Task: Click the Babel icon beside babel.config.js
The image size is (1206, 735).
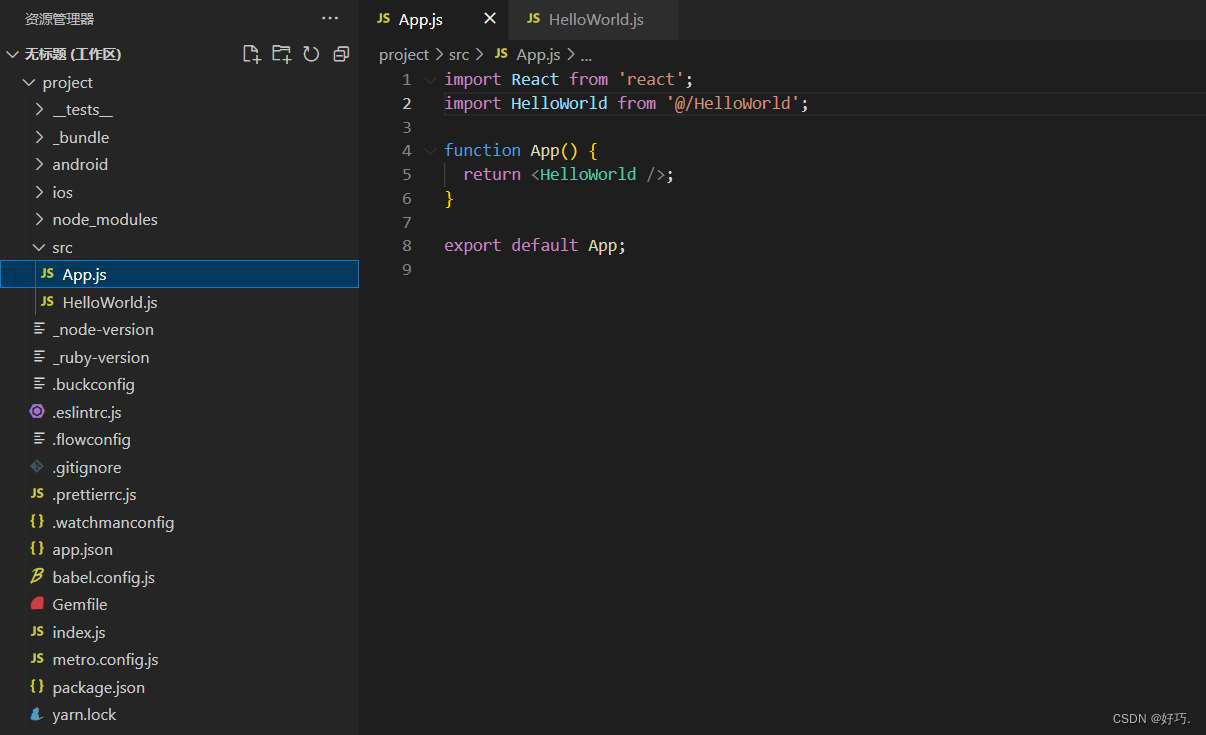Action: point(37,577)
